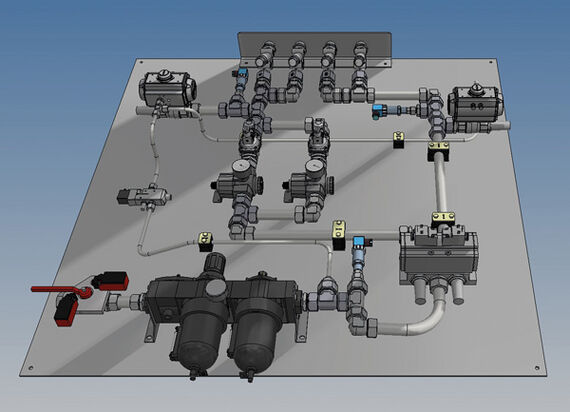Click the pipe clamp directly above the actuator block
The width and height of the screenshot is (570, 412).
click(x=443, y=219)
